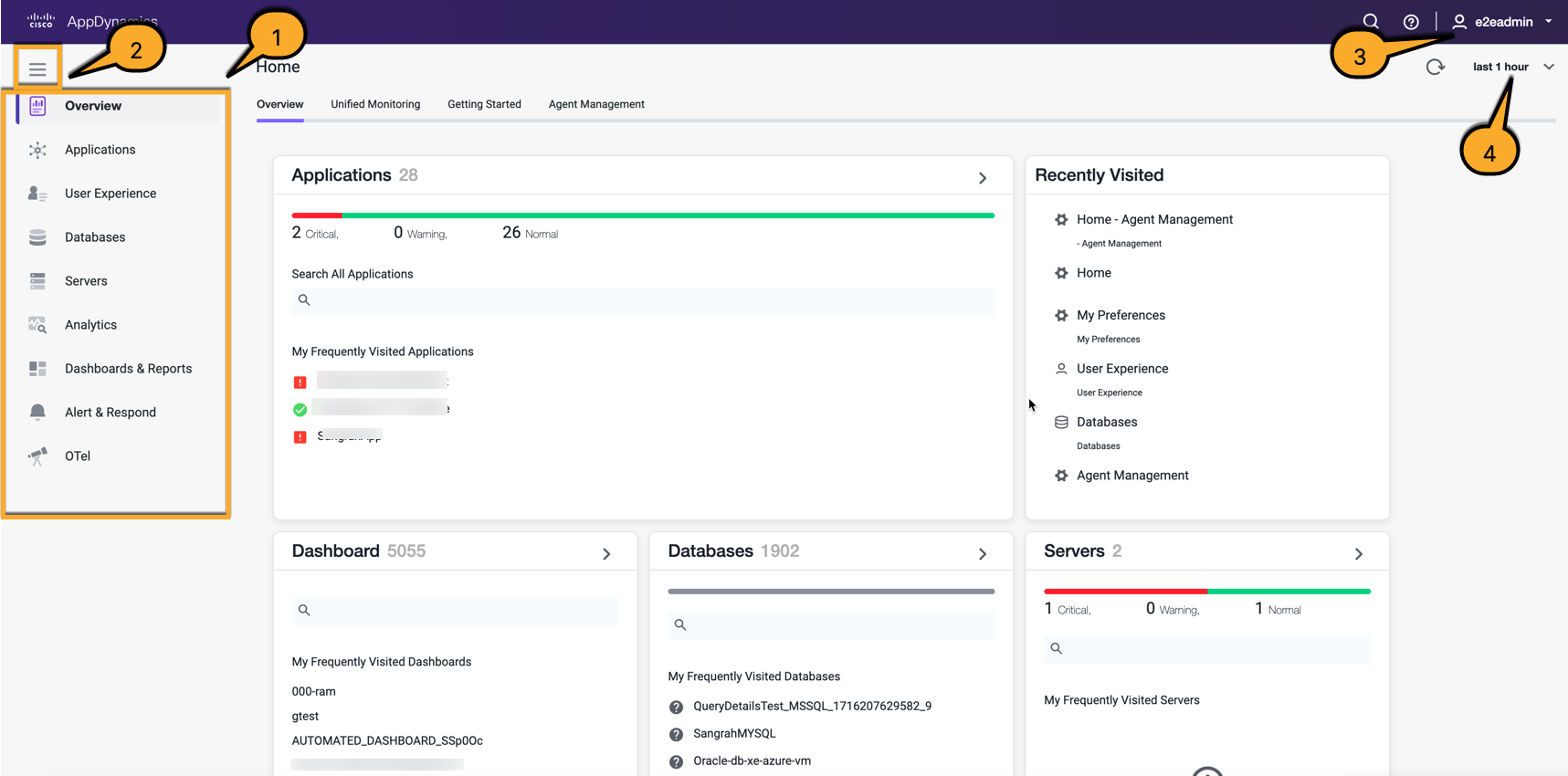
Task: Click the Cisco AppDynamics logo
Action: [92, 21]
